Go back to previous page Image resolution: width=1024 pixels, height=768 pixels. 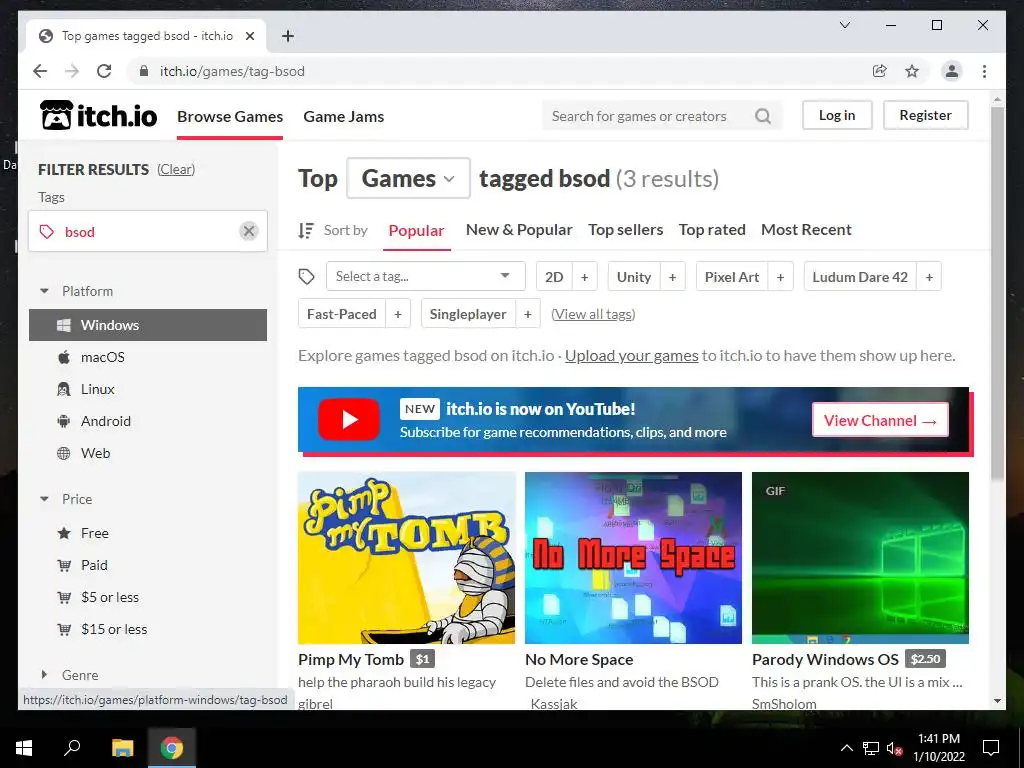point(40,71)
